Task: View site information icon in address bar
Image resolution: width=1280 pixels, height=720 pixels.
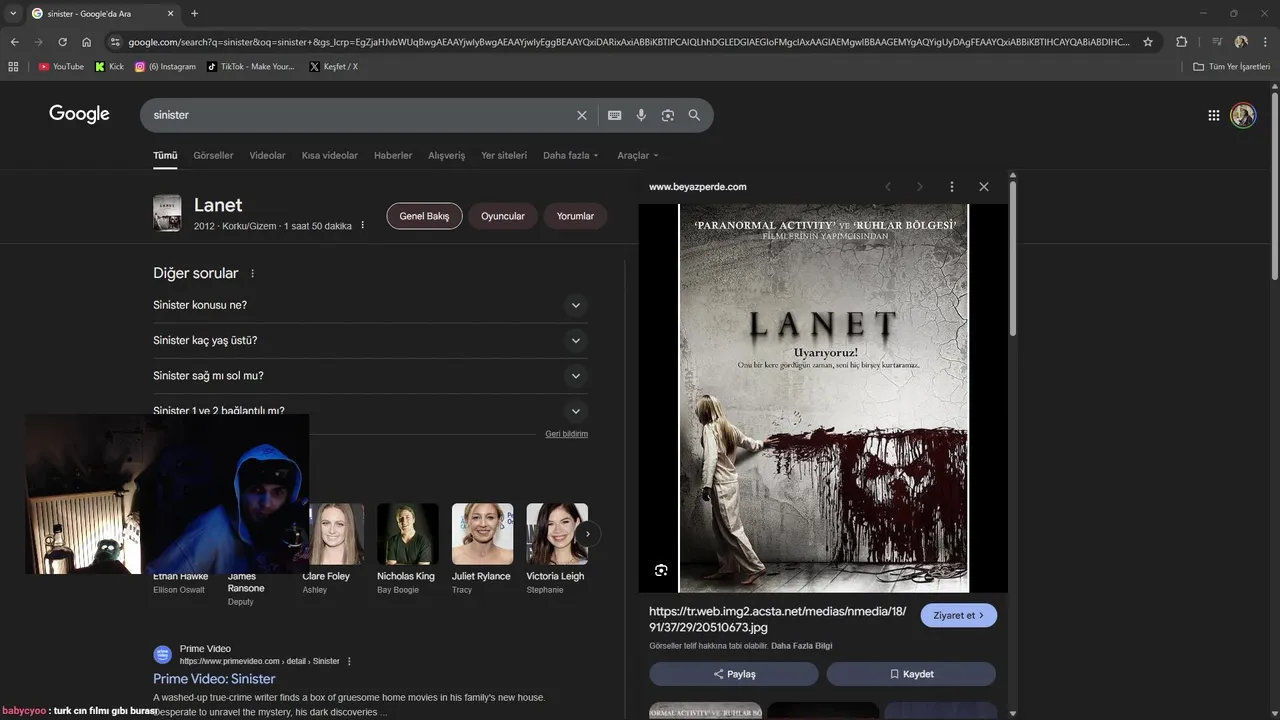Action: 115,42
